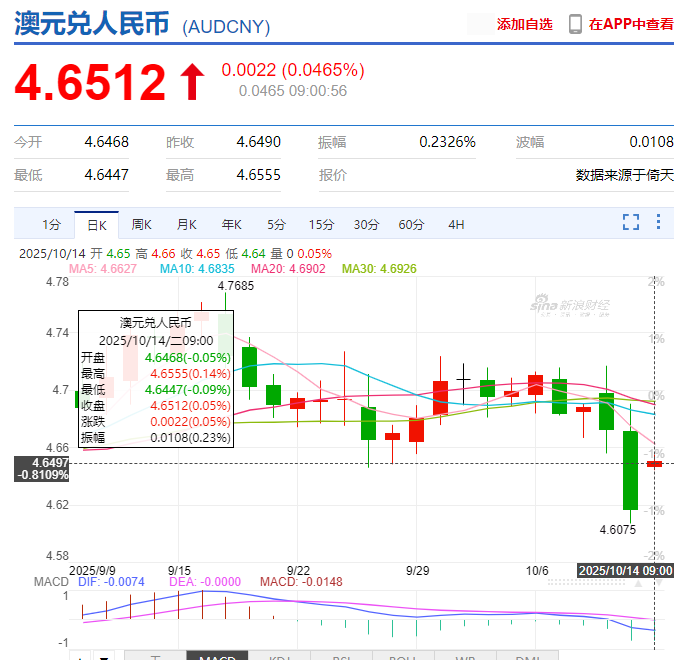Open the fullscreen chart view icon
This screenshot has width=675, height=660.
[x=631, y=222]
